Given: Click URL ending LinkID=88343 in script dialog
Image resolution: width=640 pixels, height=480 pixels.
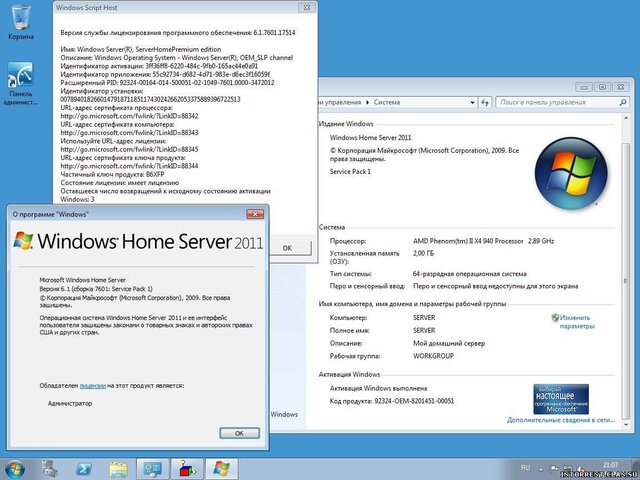Looking at the screenshot, I should (x=129, y=133).
